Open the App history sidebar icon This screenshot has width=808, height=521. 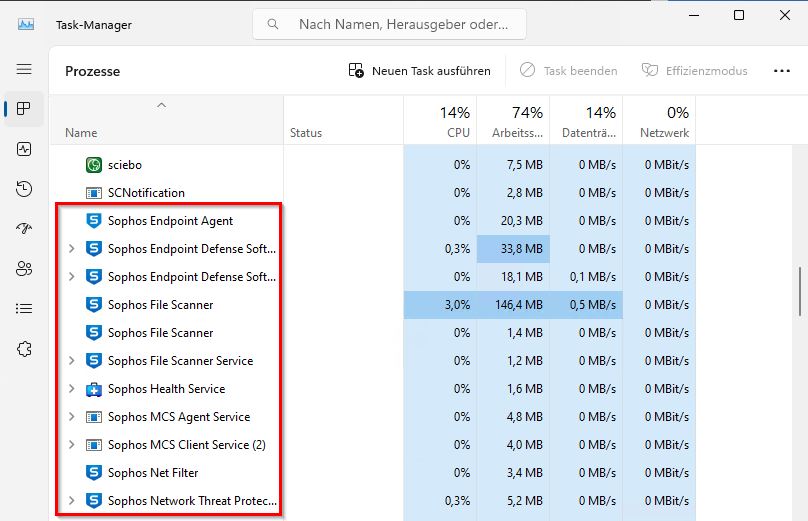tap(24, 189)
